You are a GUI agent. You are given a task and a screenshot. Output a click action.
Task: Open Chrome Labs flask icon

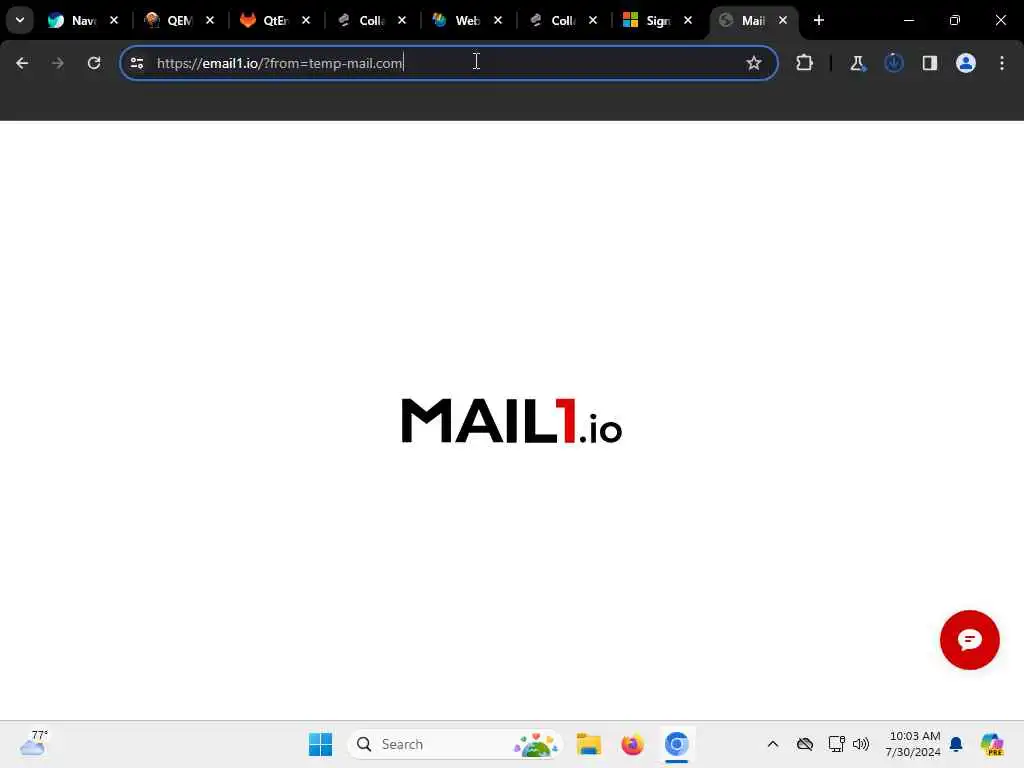point(857,63)
